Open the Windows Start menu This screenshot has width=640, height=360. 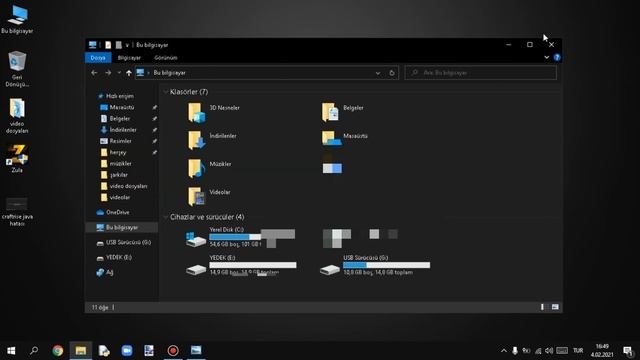click(x=11, y=351)
